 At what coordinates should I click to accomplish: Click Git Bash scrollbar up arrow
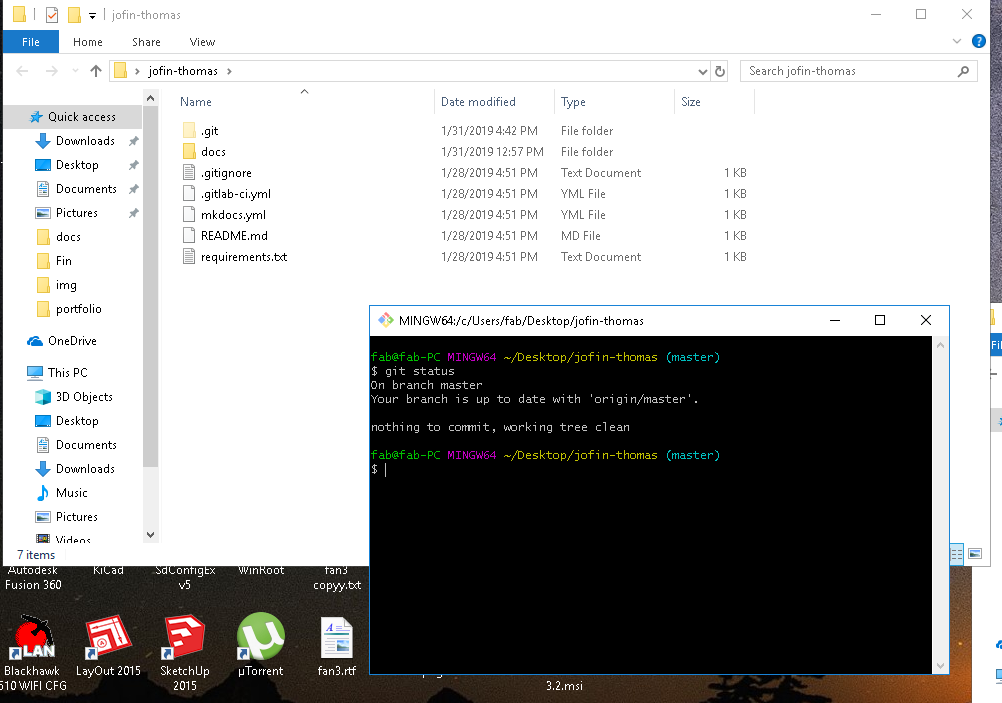[x=940, y=345]
